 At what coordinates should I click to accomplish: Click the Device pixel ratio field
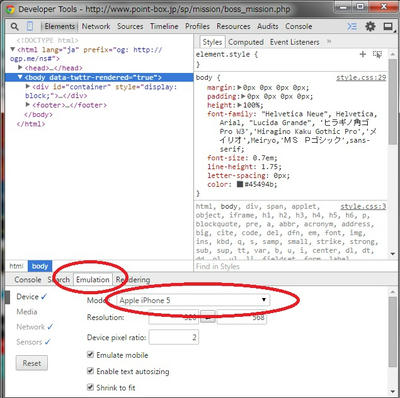click(x=174, y=337)
